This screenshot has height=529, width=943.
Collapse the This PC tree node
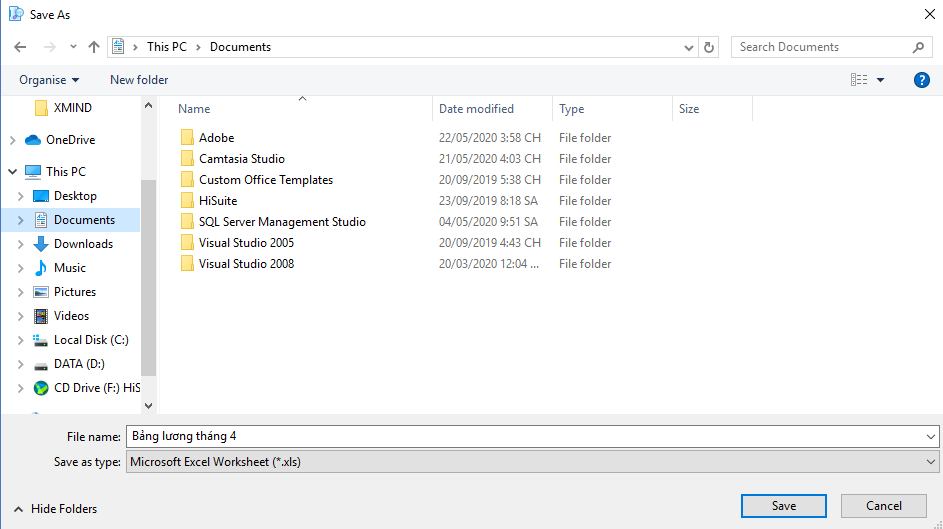[13, 172]
